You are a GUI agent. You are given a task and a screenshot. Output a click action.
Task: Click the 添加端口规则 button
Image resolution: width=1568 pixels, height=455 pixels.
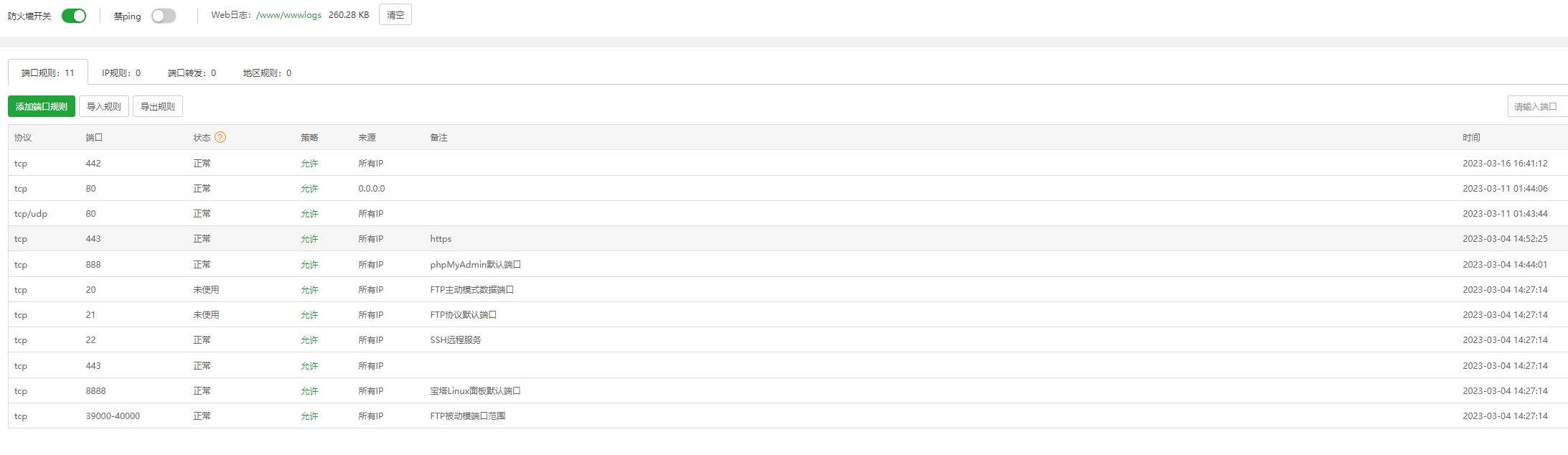42,106
